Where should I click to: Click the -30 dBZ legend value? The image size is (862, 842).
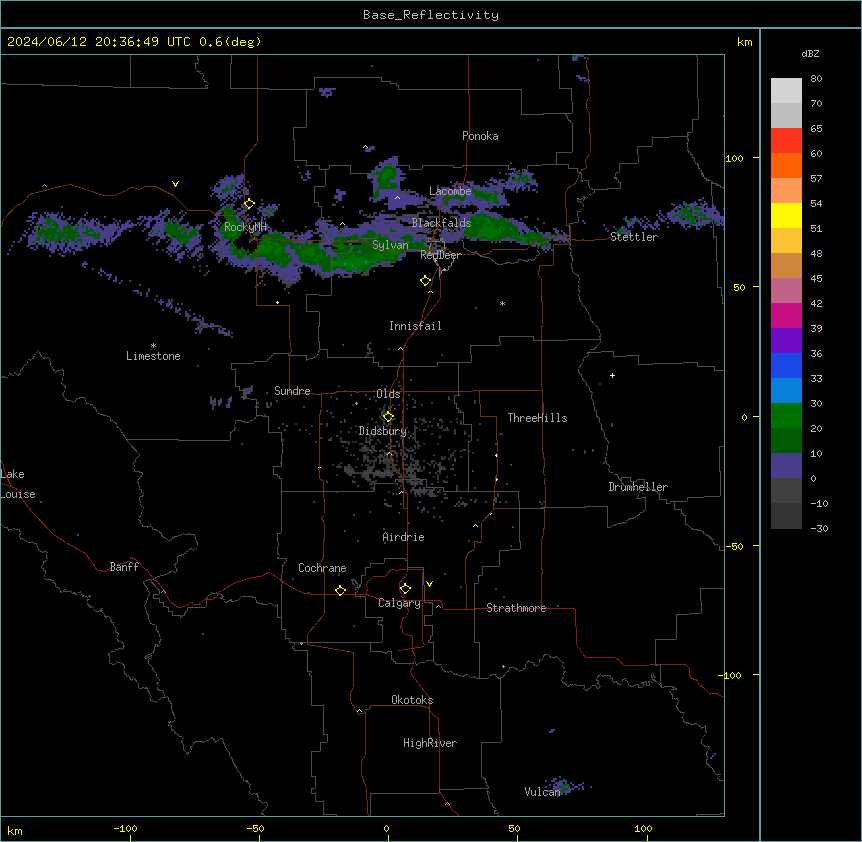[819, 529]
